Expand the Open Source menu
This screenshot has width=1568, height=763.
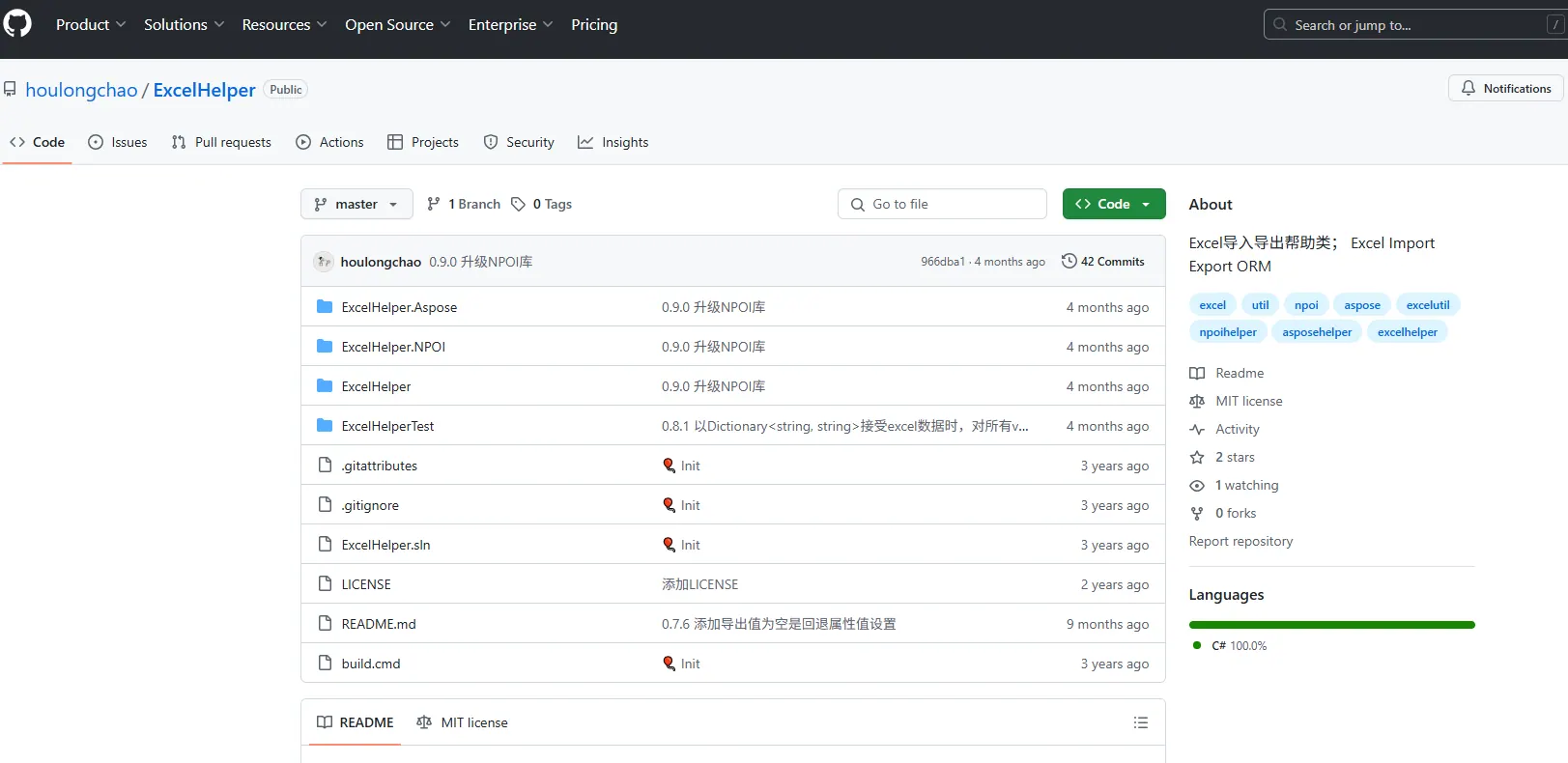tap(397, 24)
